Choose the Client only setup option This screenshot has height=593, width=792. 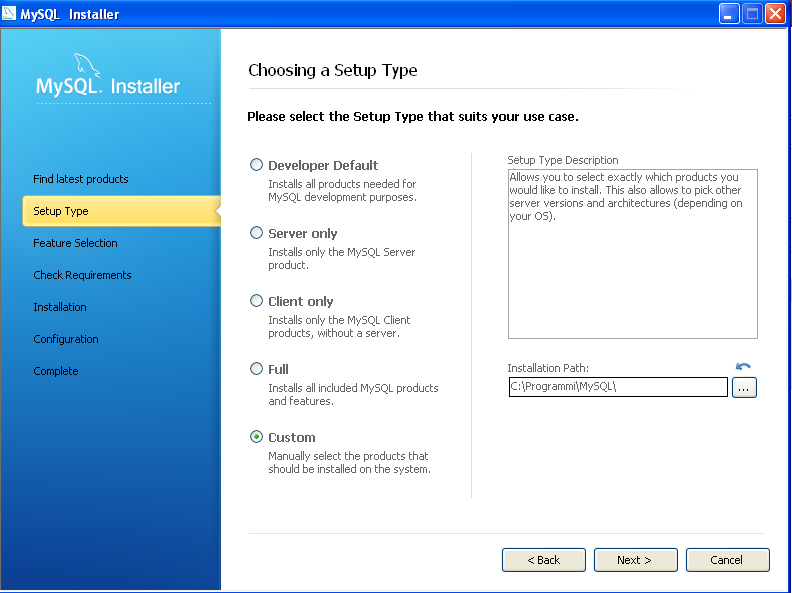257,301
